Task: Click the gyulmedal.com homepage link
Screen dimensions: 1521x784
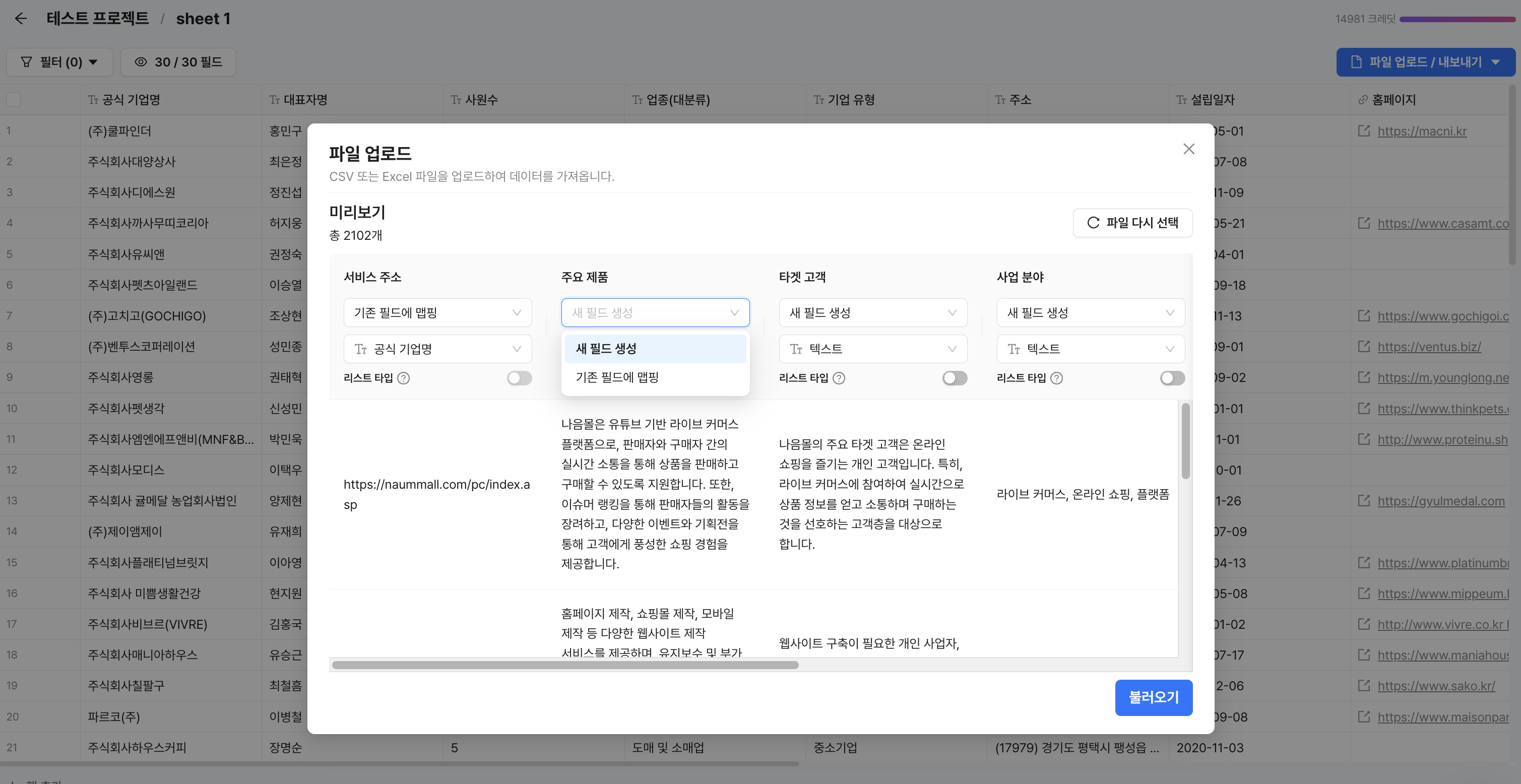Action: pyautogui.click(x=1441, y=501)
